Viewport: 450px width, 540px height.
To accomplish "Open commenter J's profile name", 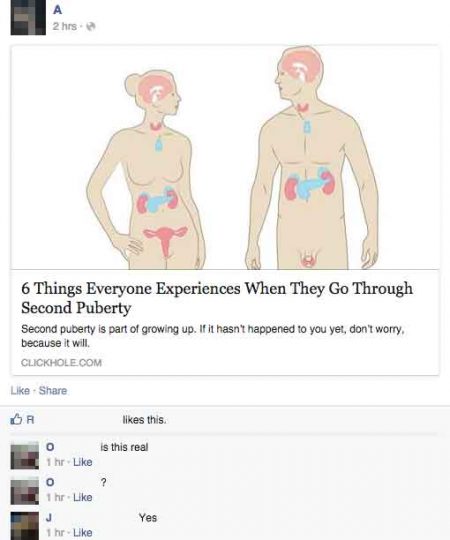I will coord(49,517).
